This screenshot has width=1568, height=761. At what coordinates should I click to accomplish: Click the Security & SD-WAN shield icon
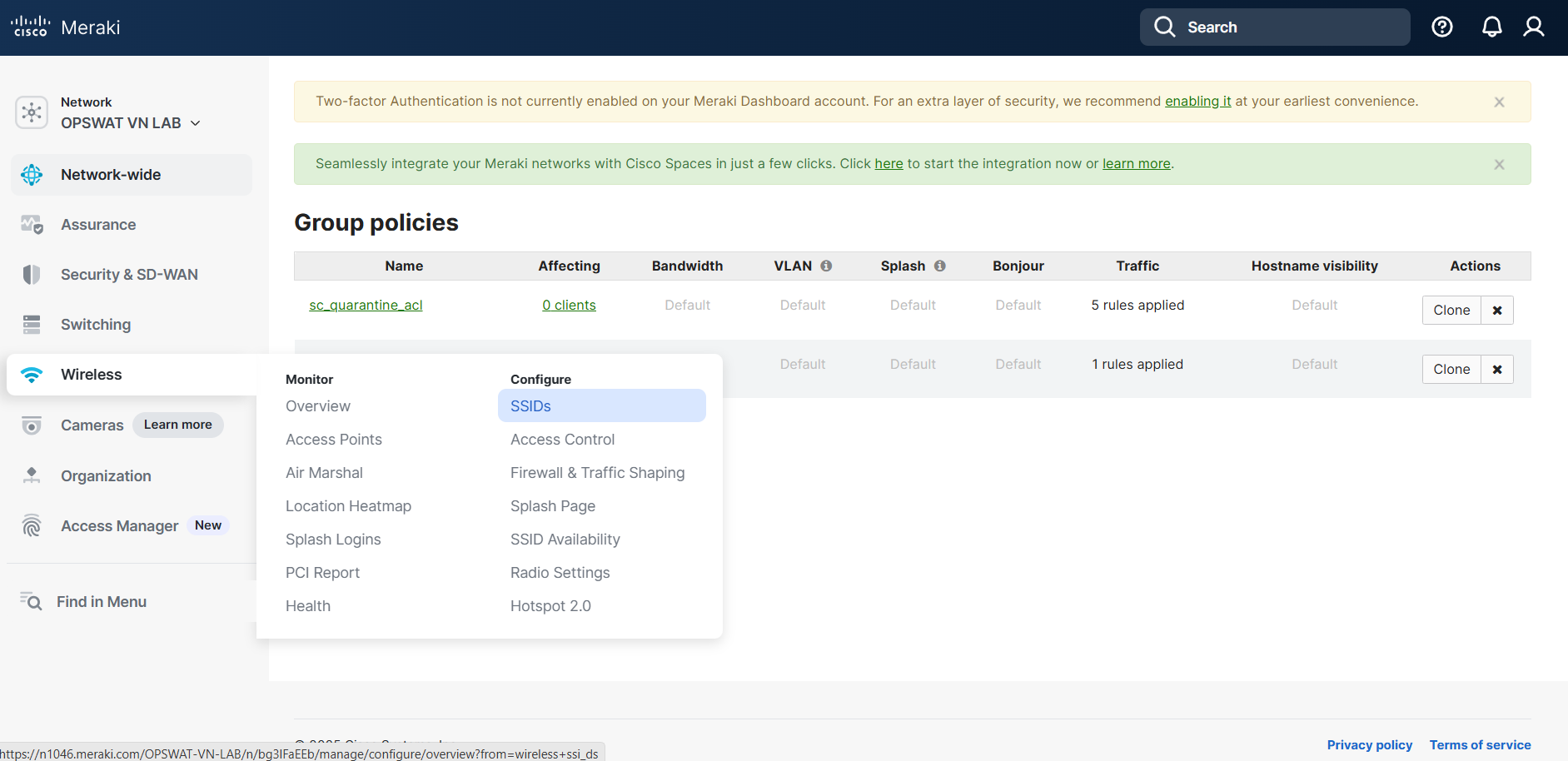pyautogui.click(x=32, y=275)
